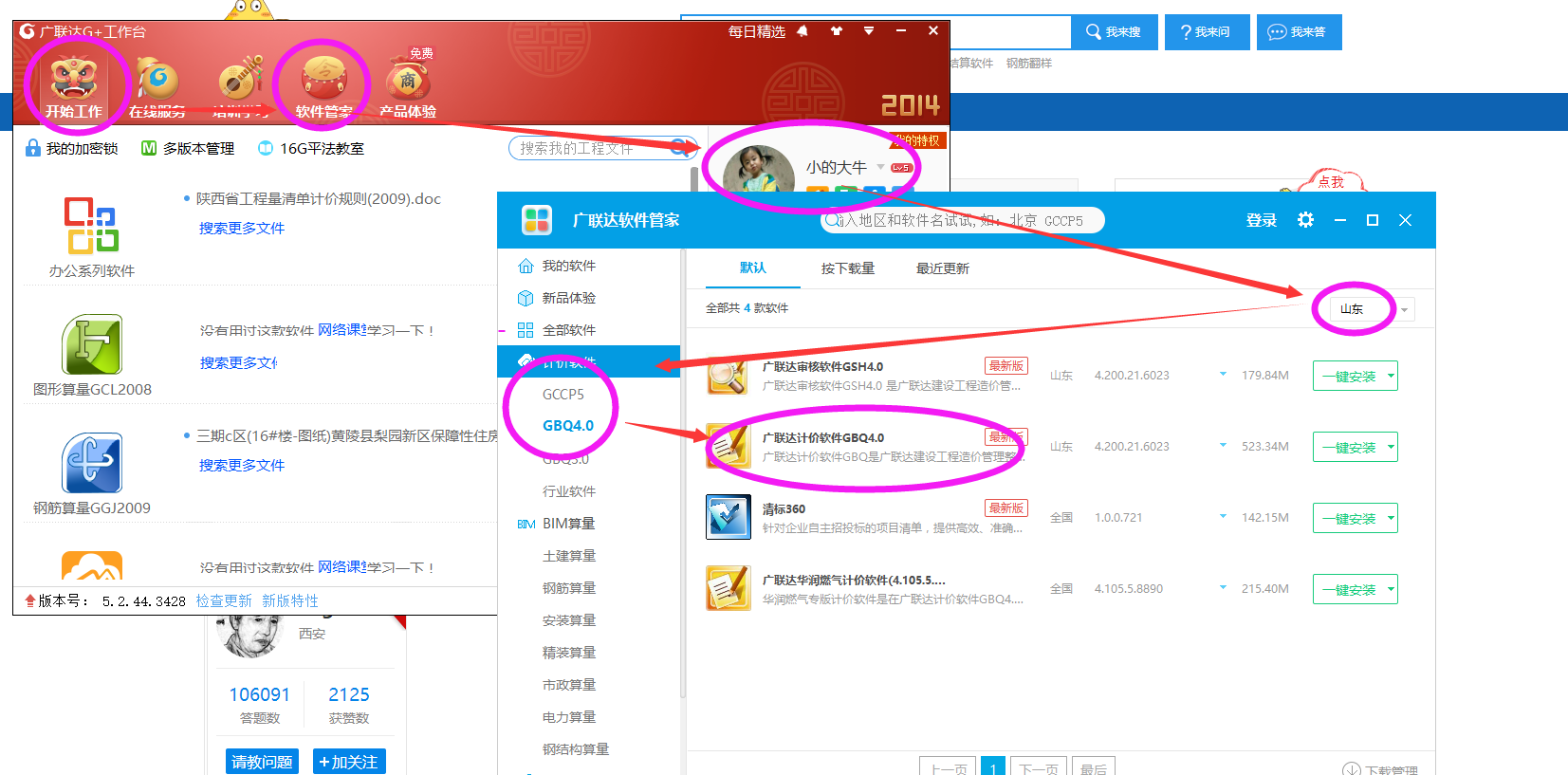Expand 一键安装 arrow for GSH4.0
The image size is (1568, 775).
coord(1391,376)
